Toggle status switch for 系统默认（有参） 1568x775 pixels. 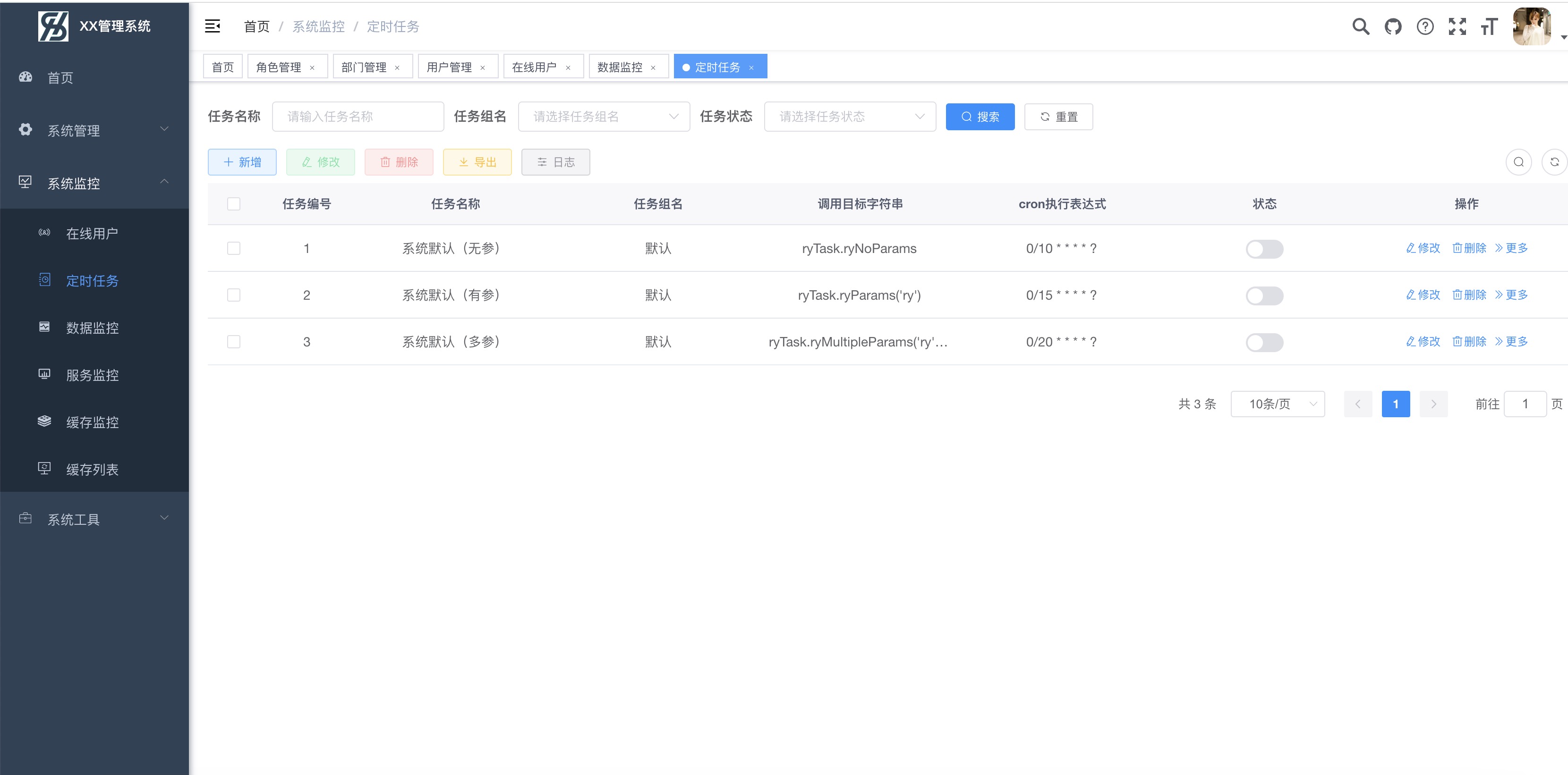(x=1264, y=295)
